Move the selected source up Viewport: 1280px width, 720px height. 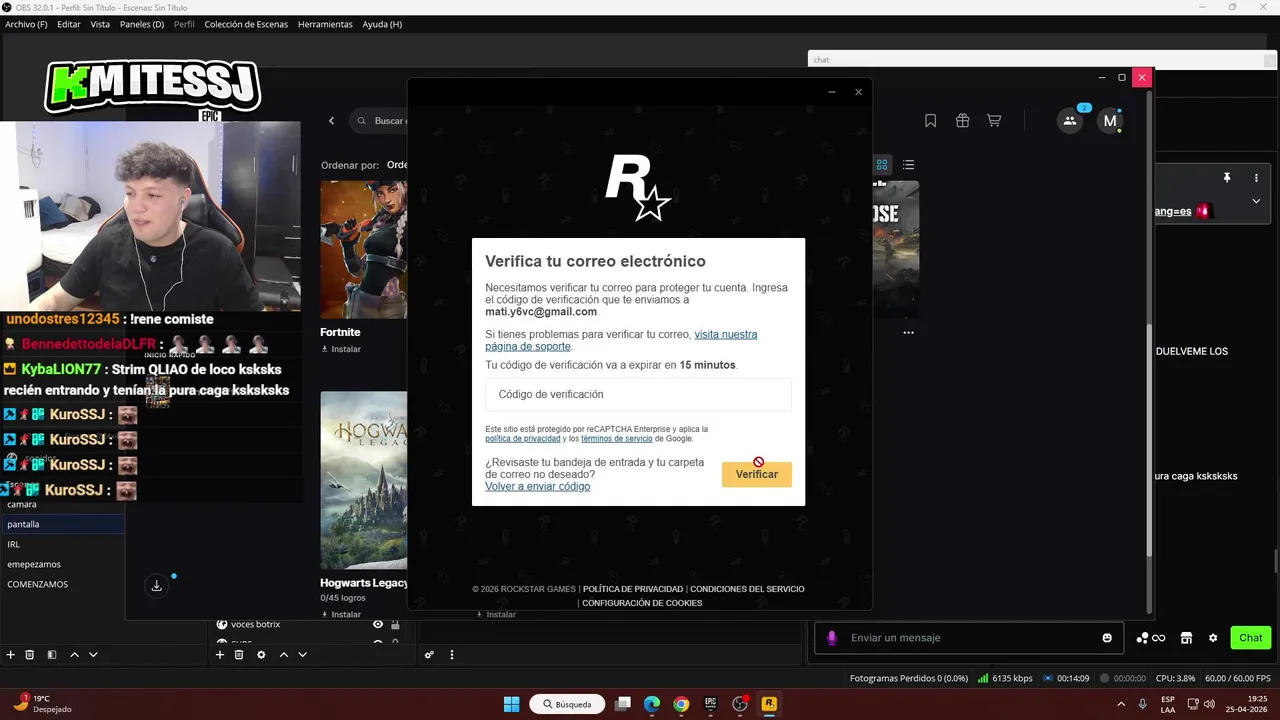(284, 655)
